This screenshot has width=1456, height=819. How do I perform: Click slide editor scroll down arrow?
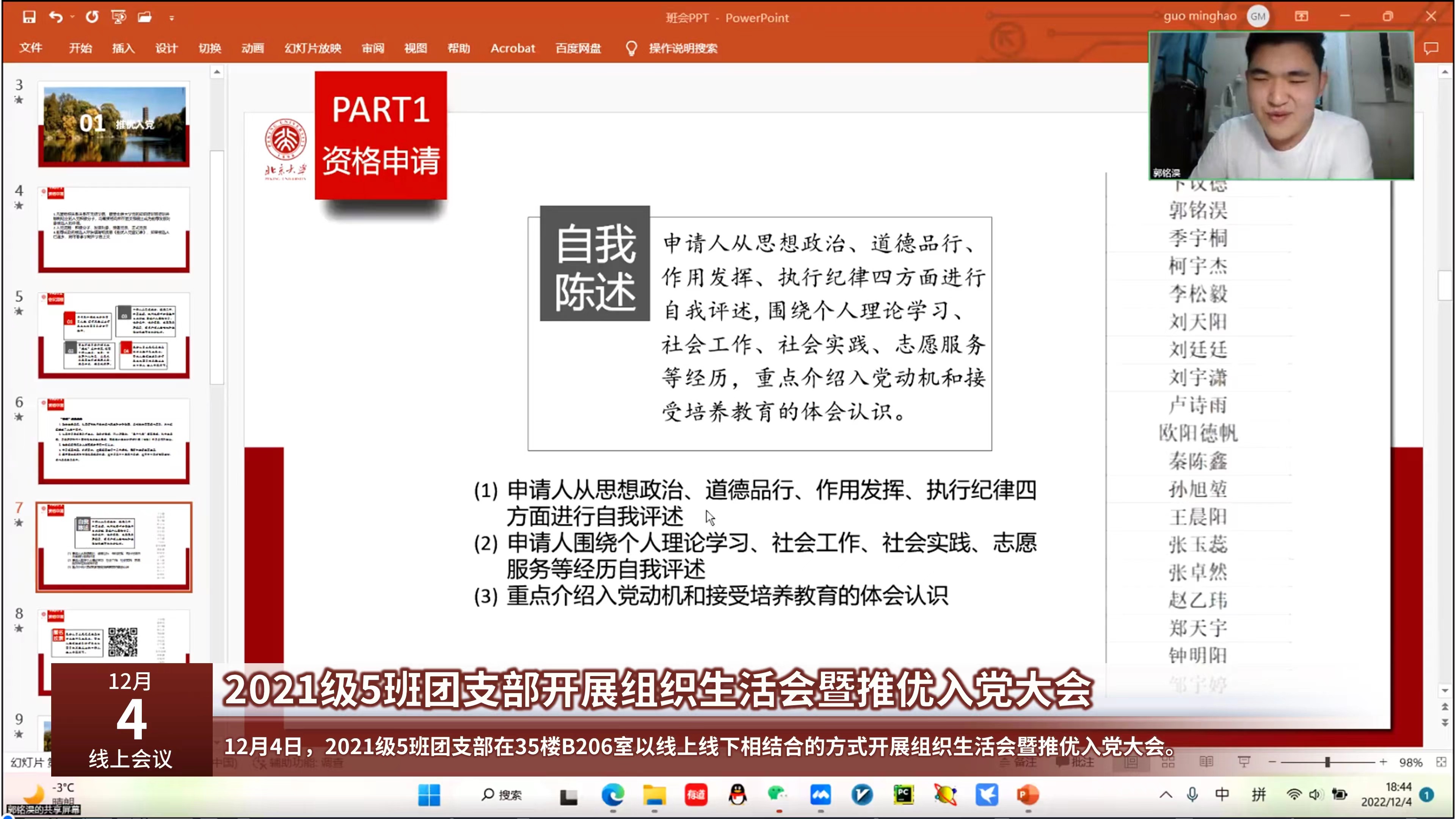pyautogui.click(x=1445, y=691)
